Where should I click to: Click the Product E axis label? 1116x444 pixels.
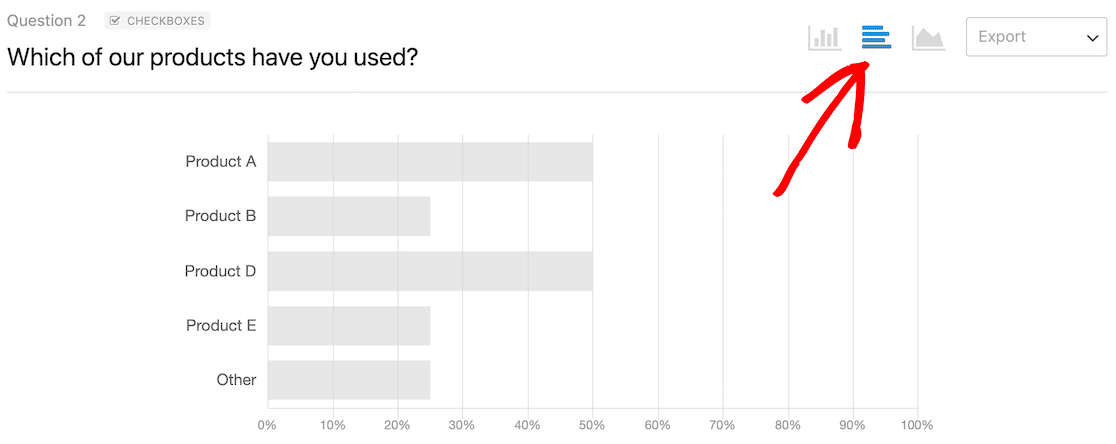pos(221,325)
